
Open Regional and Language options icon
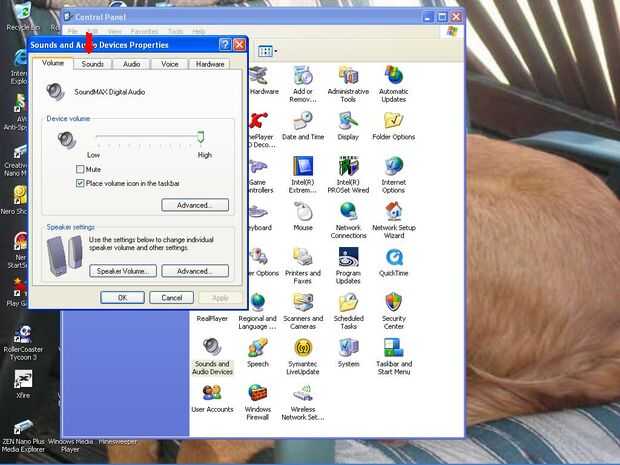(257, 311)
